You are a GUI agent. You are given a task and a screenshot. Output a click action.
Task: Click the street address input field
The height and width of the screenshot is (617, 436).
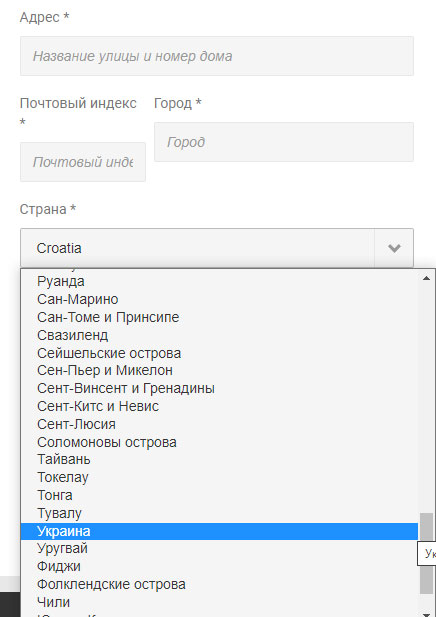coord(217,56)
